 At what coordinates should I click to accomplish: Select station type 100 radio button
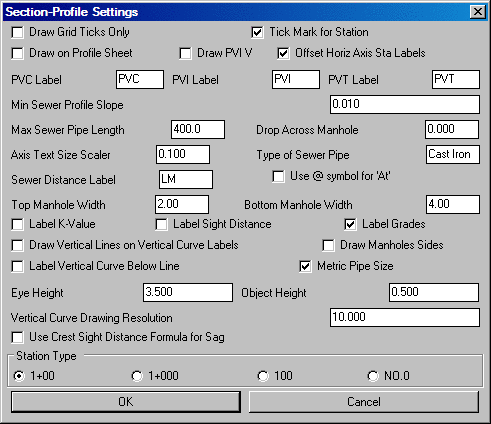pyautogui.click(x=263, y=376)
